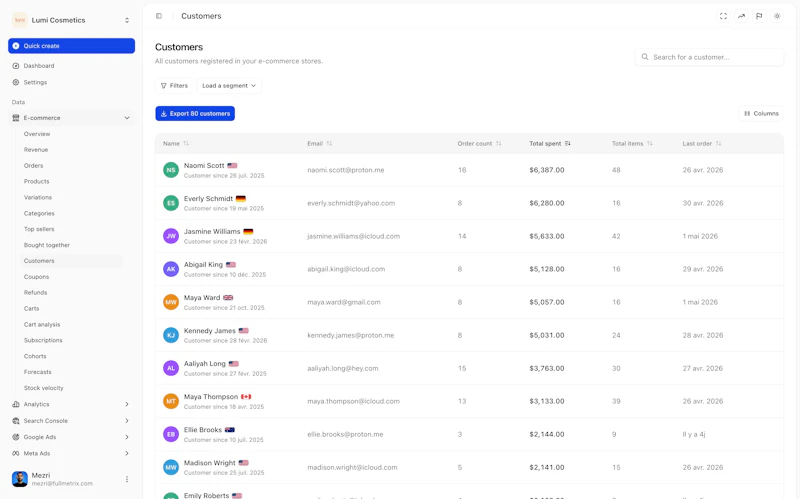Open Subscriptions in sidebar
The image size is (800, 499).
click(x=43, y=340)
